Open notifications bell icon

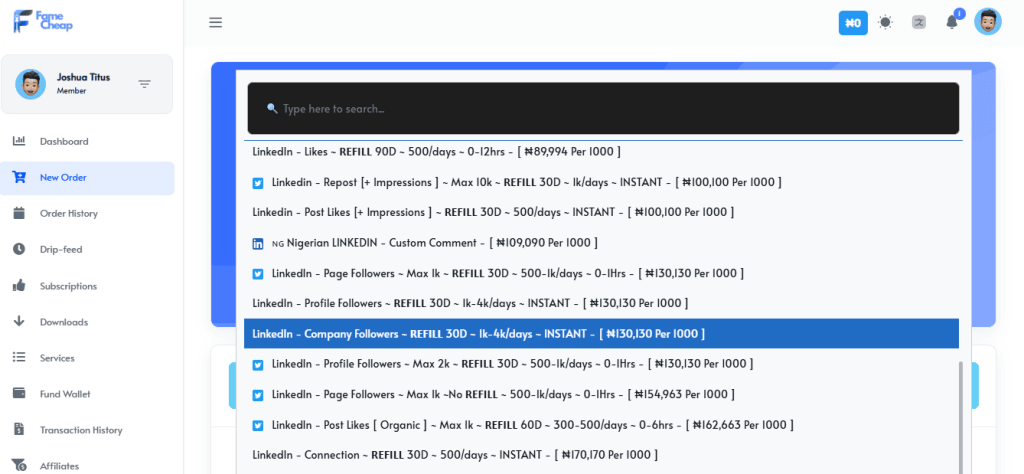[952, 22]
